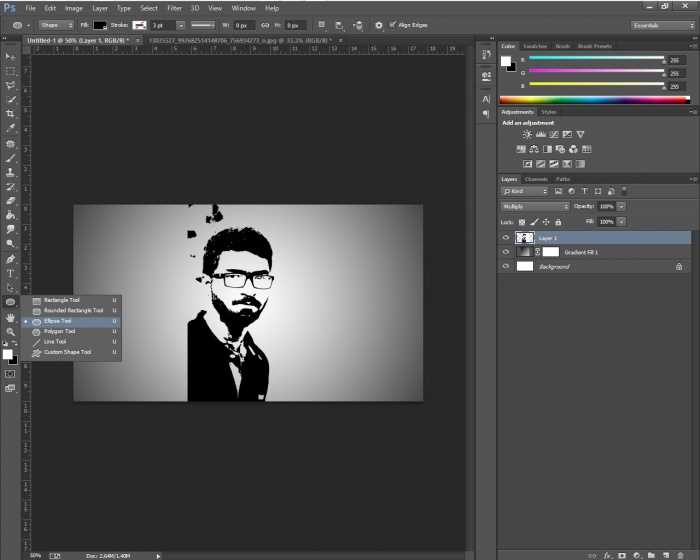Click the black Fill color swatch
Image resolution: width=700 pixels, height=560 pixels.
(101, 24)
